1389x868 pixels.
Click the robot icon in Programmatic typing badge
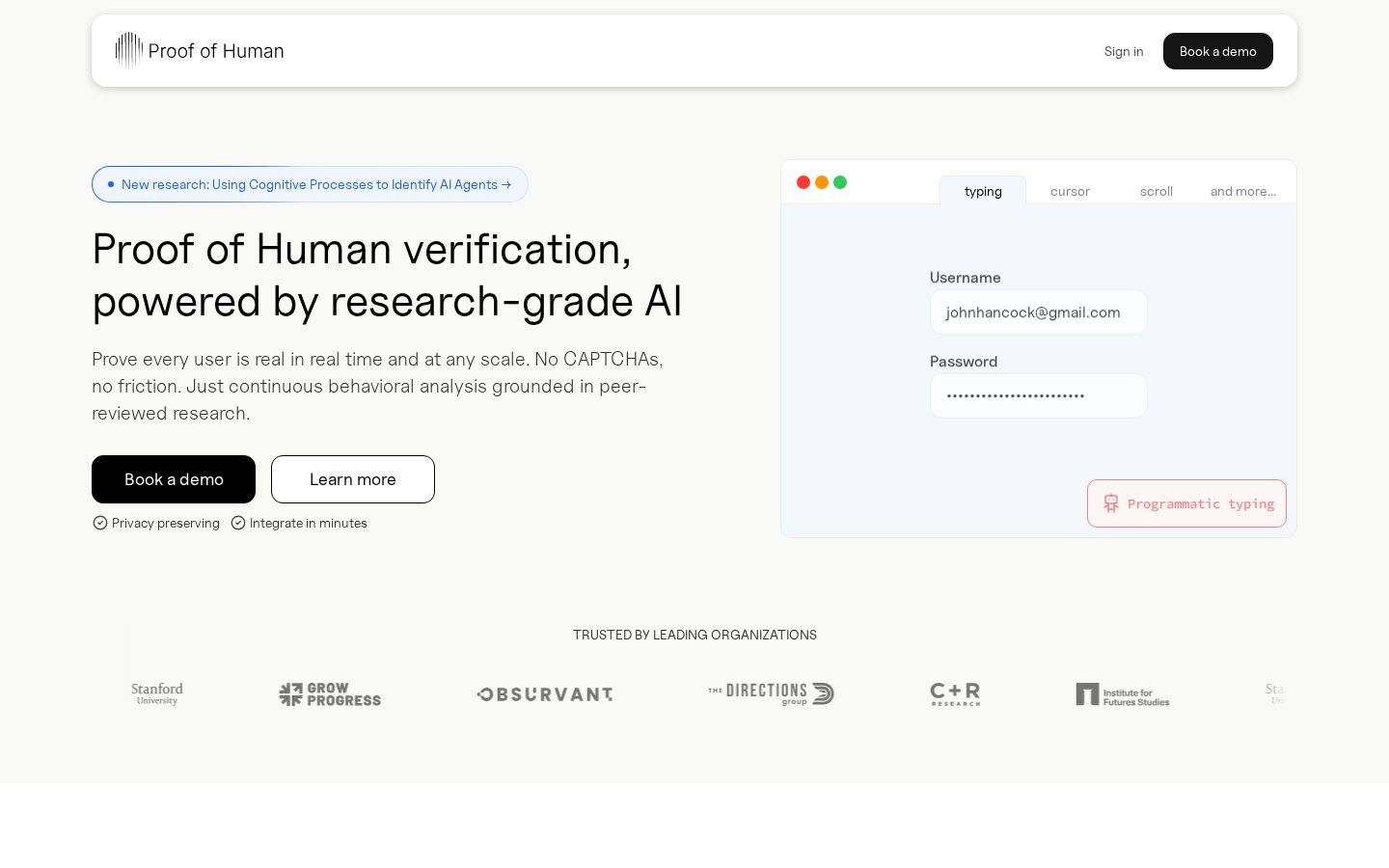(1111, 503)
